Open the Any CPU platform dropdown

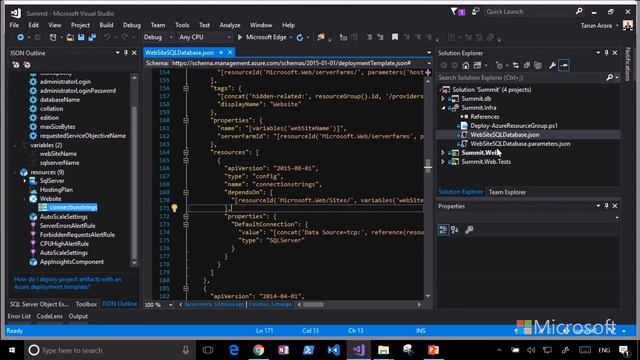tap(229, 37)
